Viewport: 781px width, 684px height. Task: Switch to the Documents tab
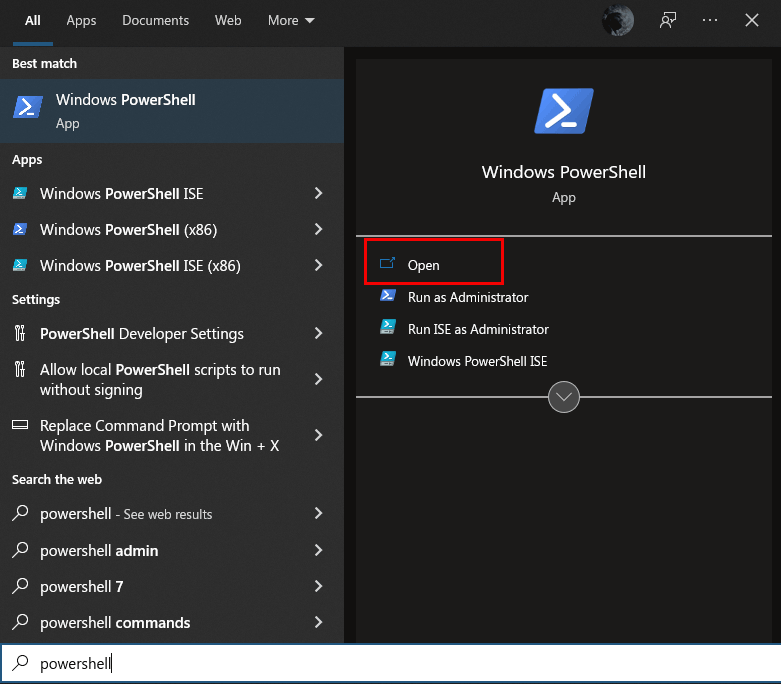(x=155, y=20)
